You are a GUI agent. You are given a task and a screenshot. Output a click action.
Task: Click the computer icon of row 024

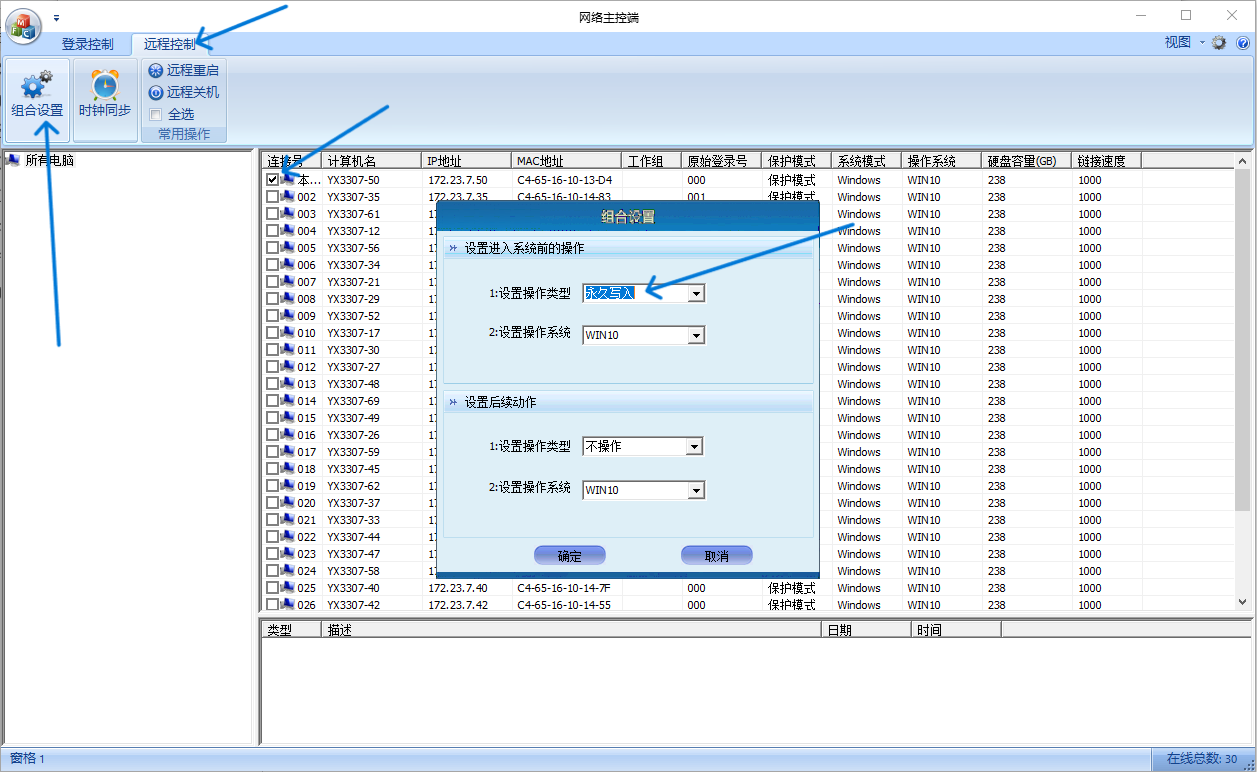(288, 571)
